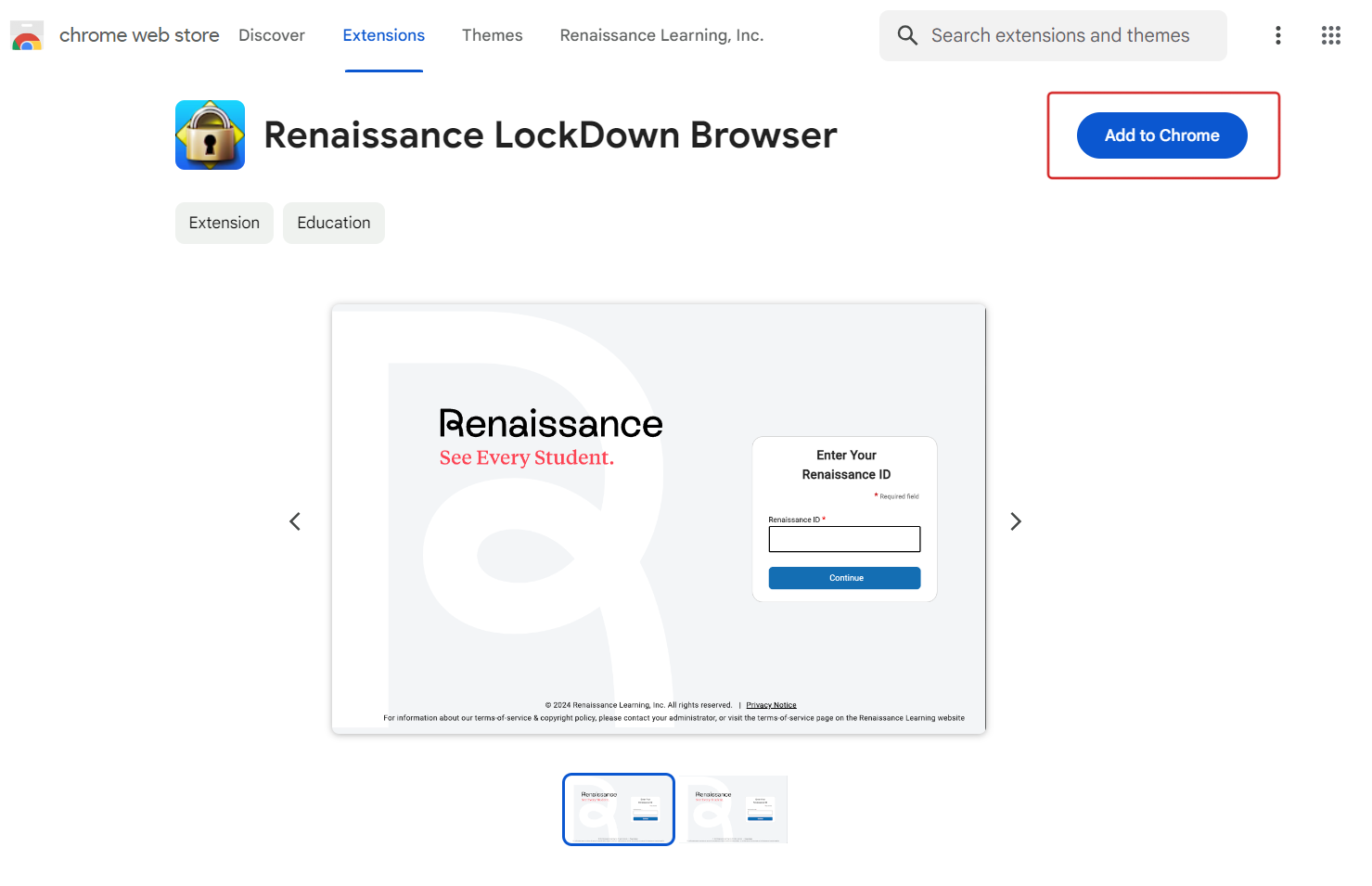The width and height of the screenshot is (1372, 886).
Task: Focus the Search extensions and themes field
Action: coord(1053,35)
